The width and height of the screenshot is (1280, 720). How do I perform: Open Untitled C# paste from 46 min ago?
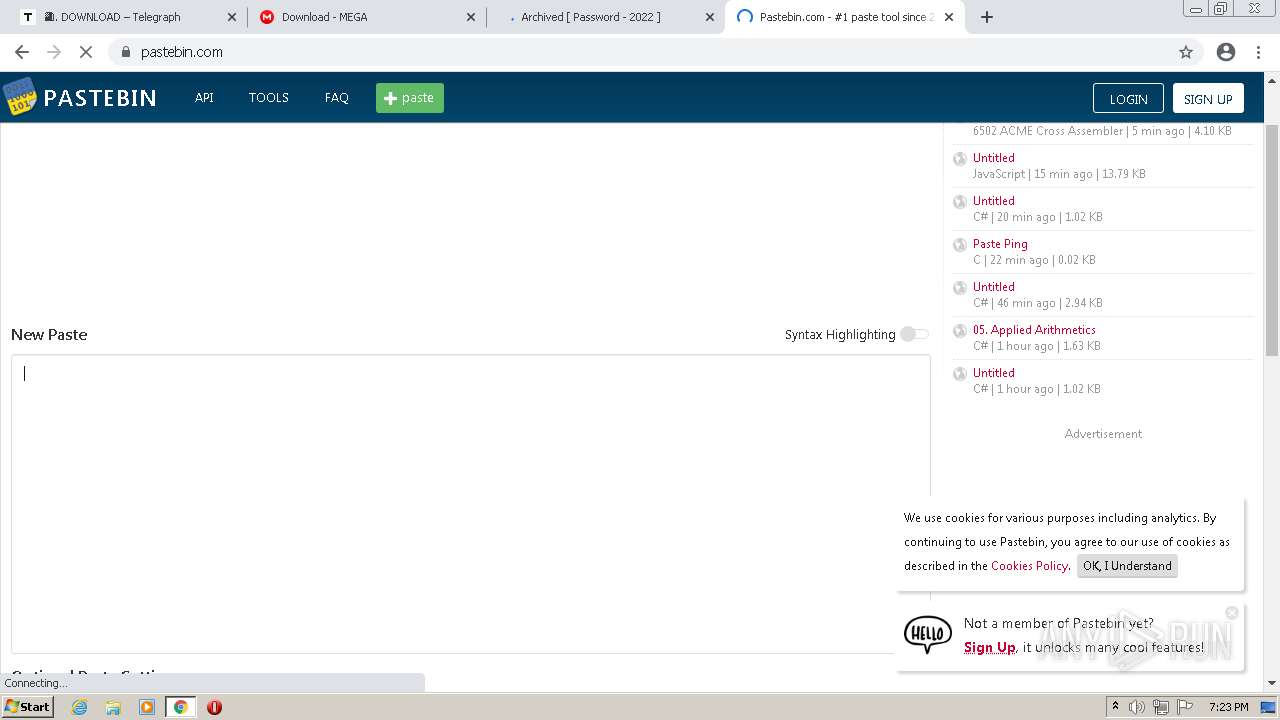tap(994, 287)
